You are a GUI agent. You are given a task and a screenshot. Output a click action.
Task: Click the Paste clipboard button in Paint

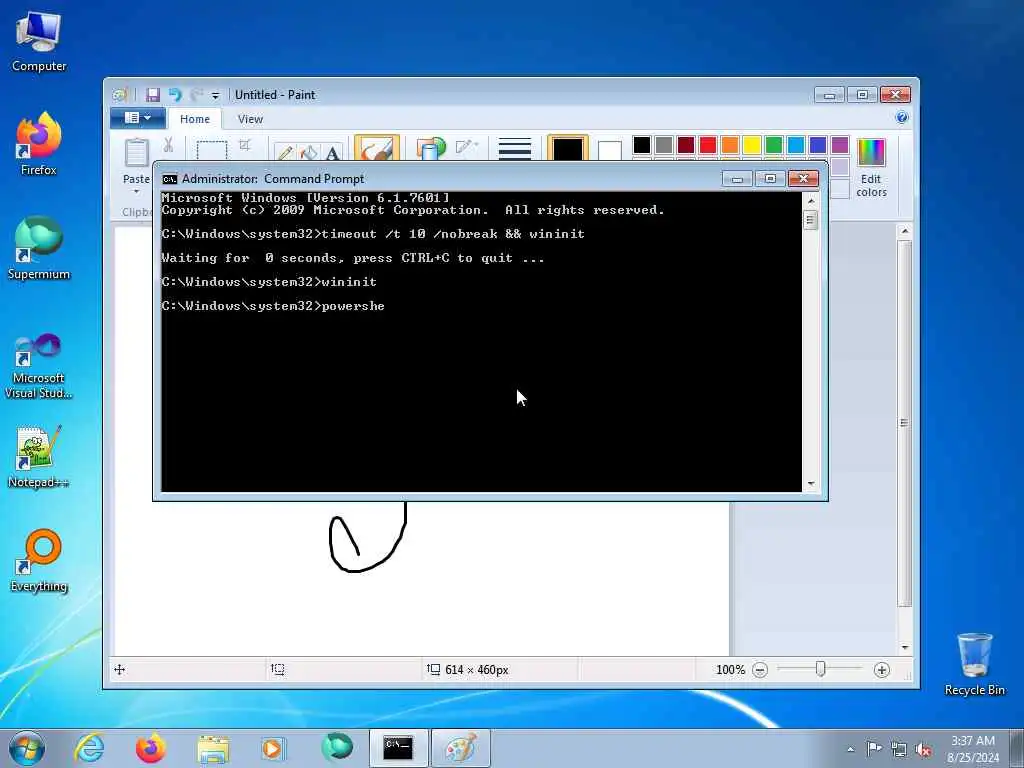pos(136,152)
